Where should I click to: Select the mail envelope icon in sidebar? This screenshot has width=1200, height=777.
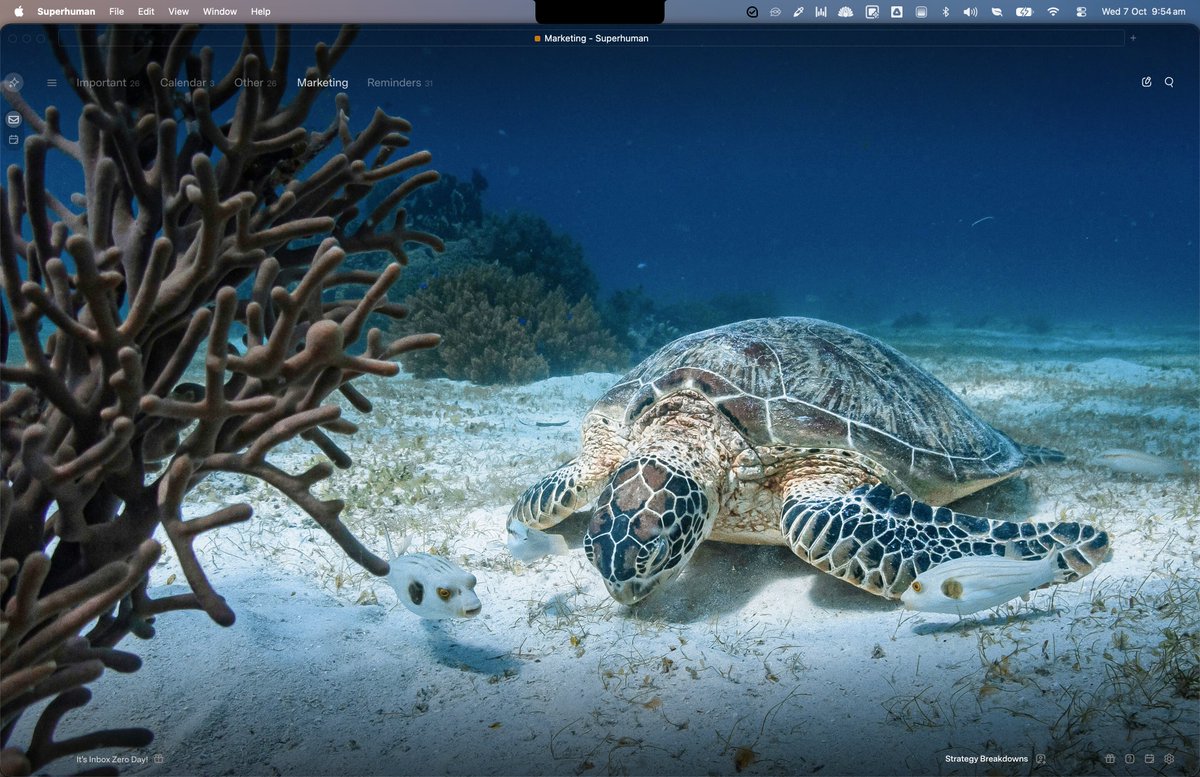tap(13, 119)
